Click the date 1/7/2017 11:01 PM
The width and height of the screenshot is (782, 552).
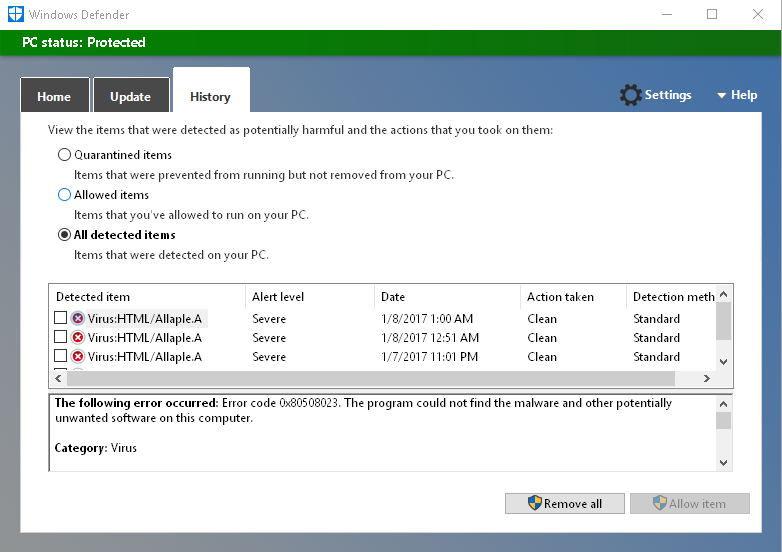tap(429, 357)
